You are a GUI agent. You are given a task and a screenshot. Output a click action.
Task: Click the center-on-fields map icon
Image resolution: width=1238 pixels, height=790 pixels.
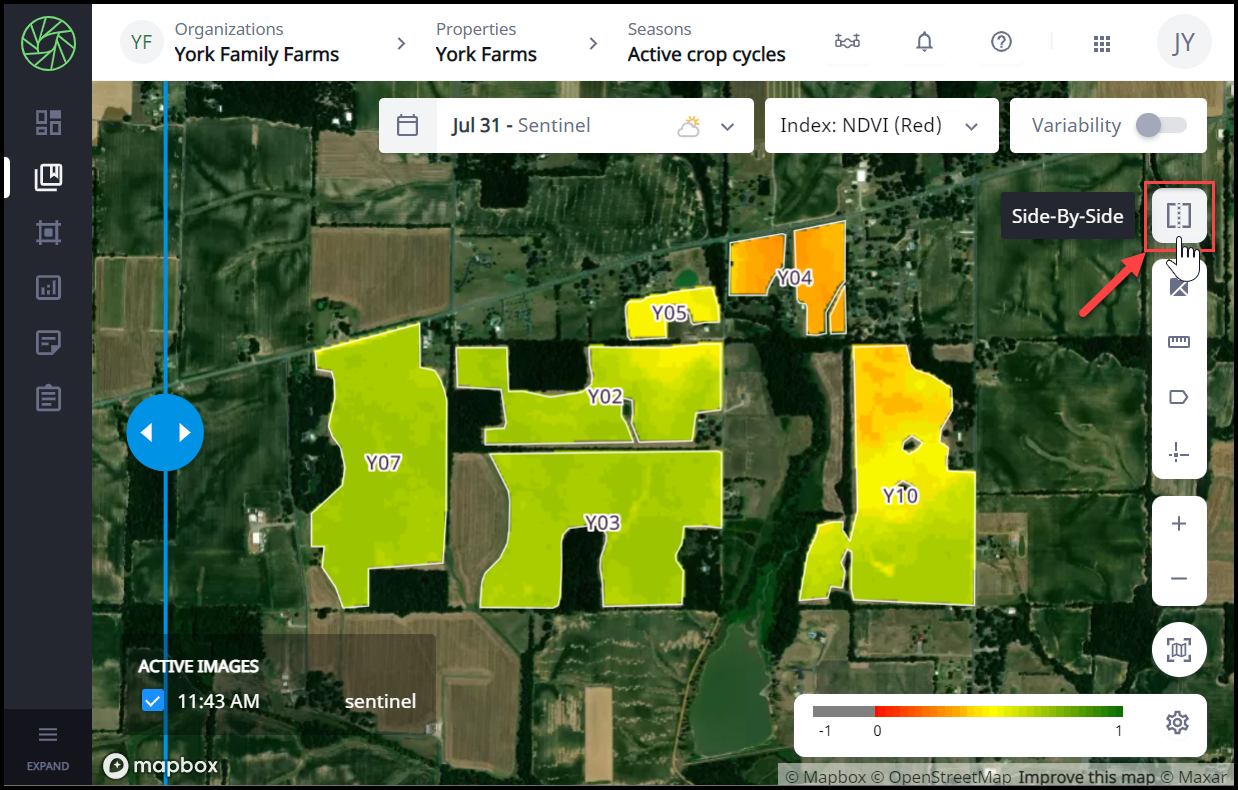tap(1179, 651)
